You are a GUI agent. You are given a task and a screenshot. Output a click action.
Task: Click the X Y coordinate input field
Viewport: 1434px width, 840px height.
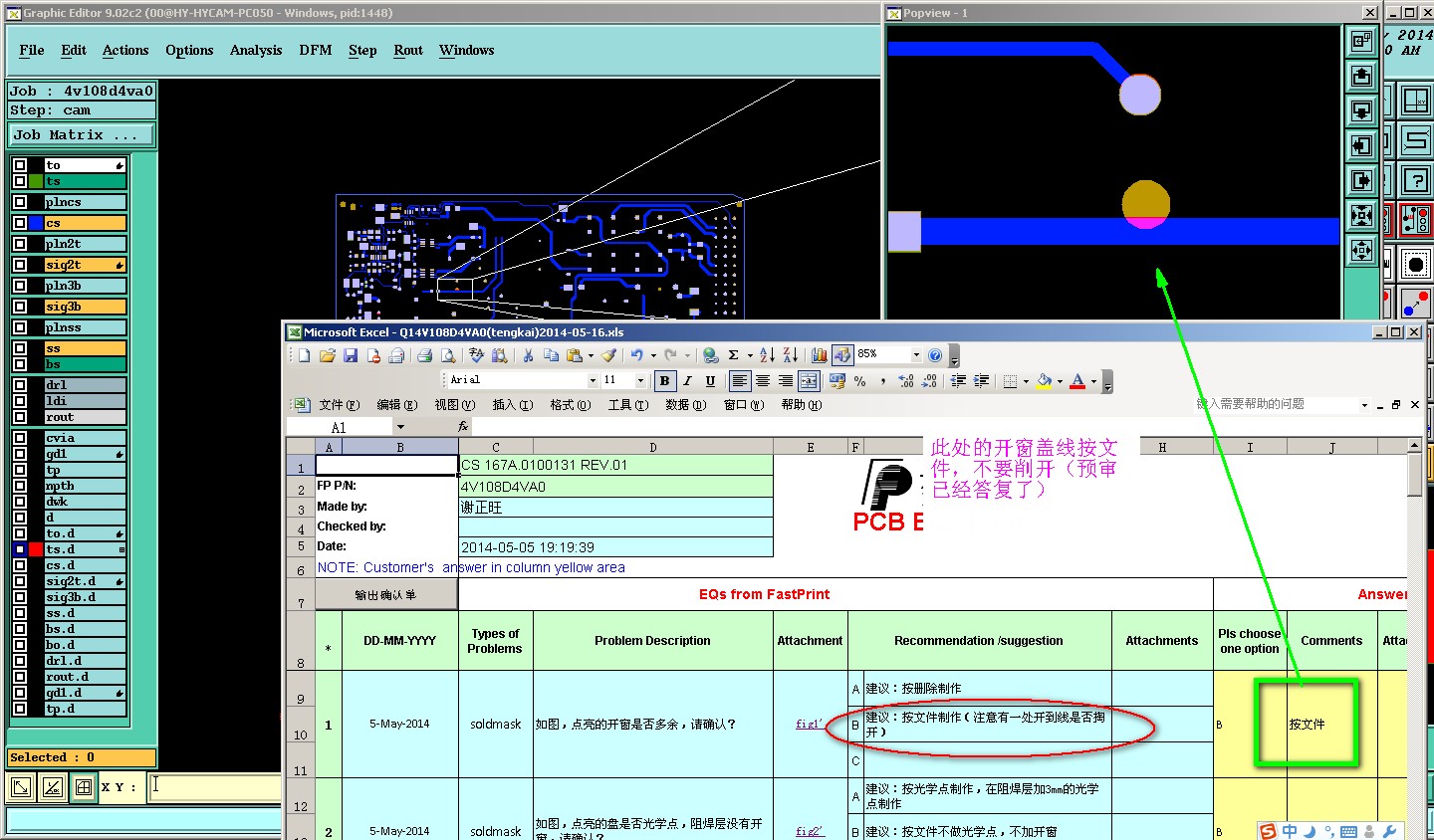click(x=215, y=787)
